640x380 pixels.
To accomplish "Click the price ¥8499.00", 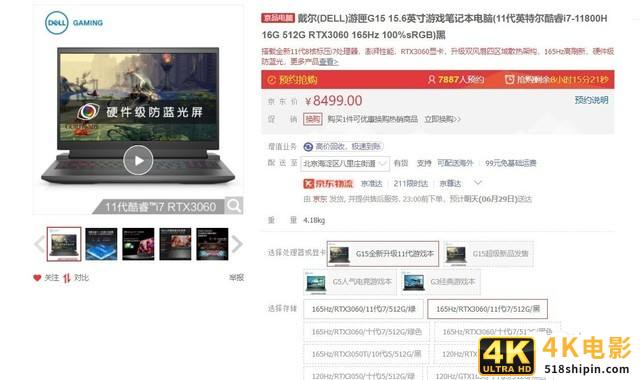I will [334, 101].
